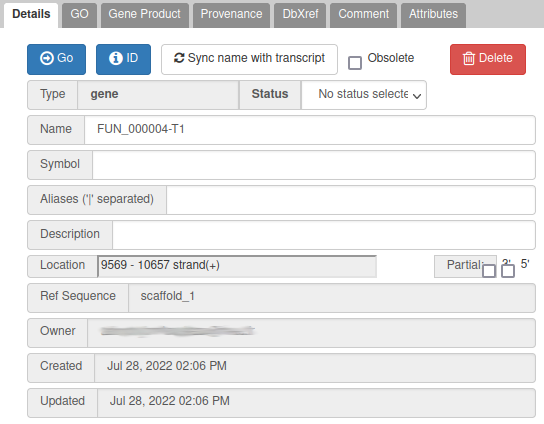544x424 pixels.
Task: Check the Partial 3' checkbox
Action: (489, 271)
